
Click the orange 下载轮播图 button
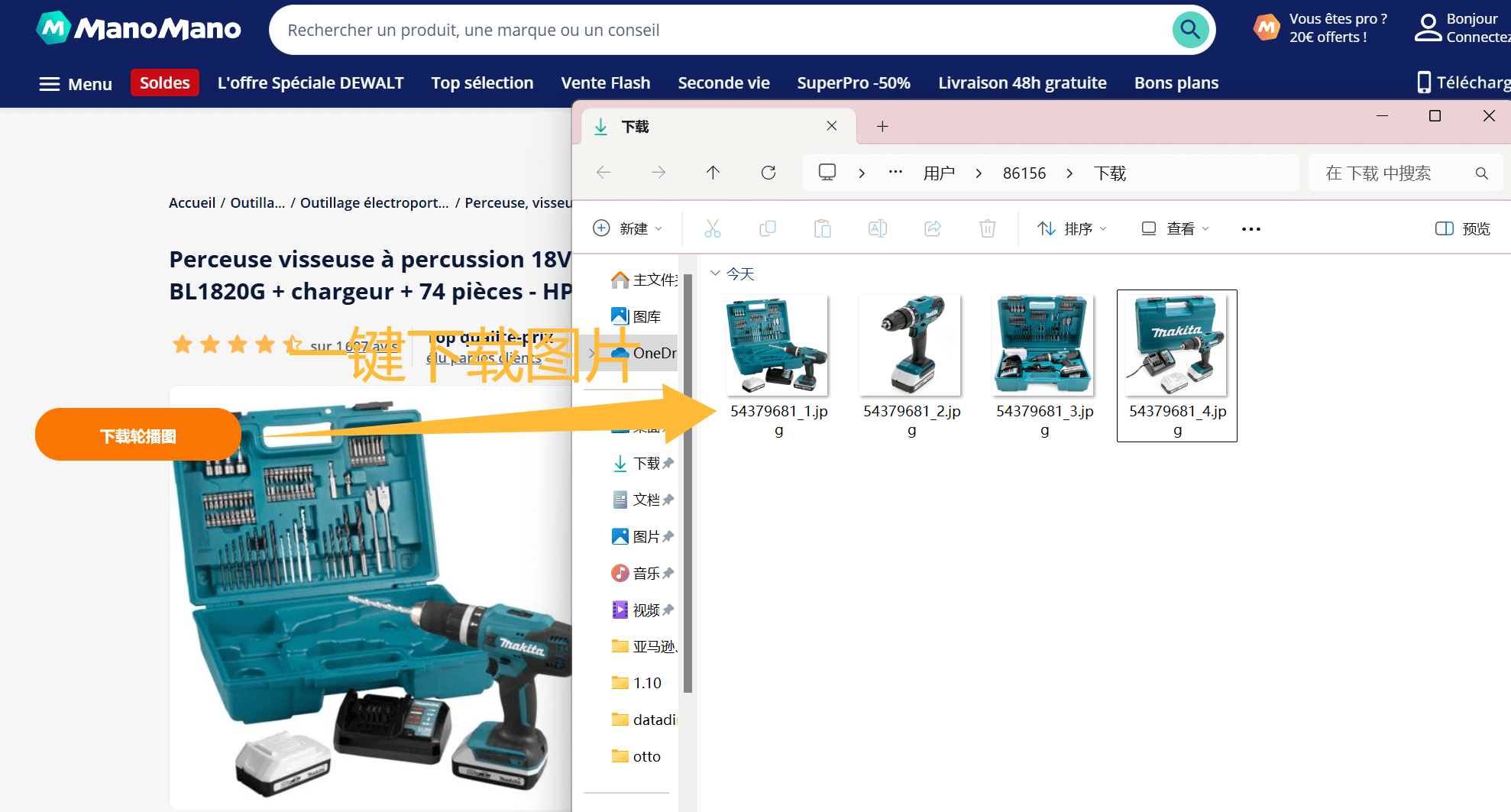tap(138, 435)
